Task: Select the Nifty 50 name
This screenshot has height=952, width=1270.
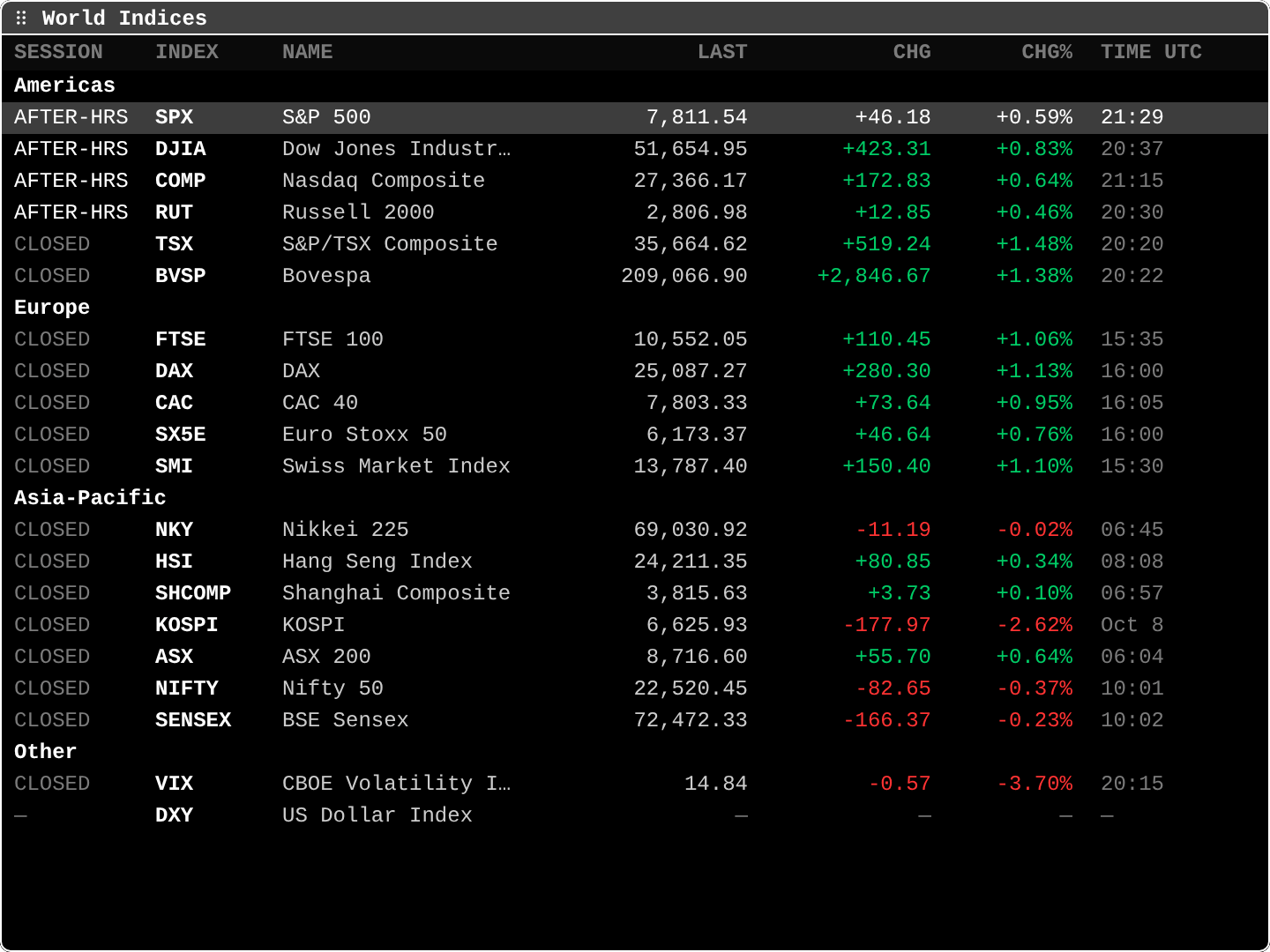Action: pyautogui.click(x=332, y=688)
